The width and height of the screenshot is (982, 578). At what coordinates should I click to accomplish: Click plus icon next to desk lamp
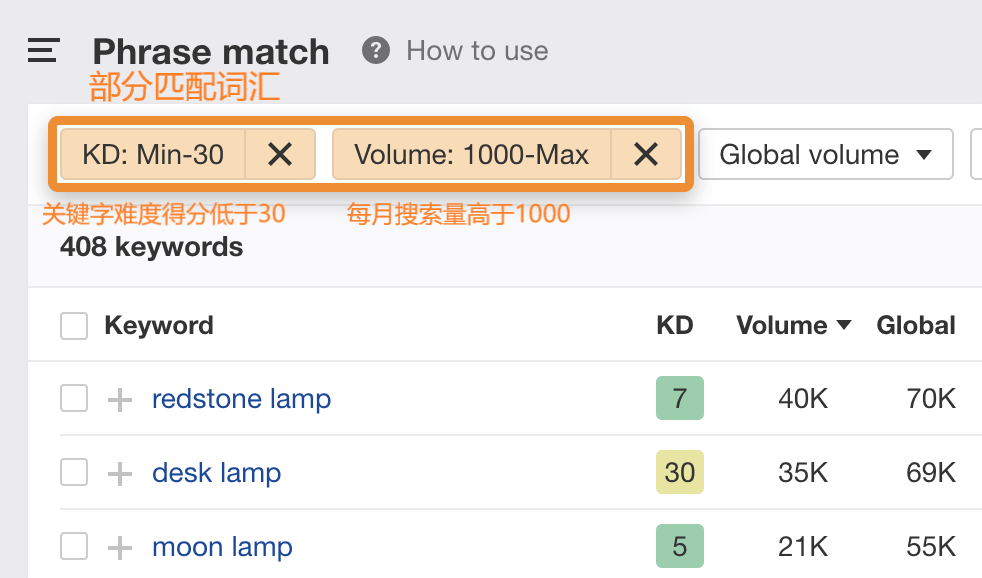point(120,473)
